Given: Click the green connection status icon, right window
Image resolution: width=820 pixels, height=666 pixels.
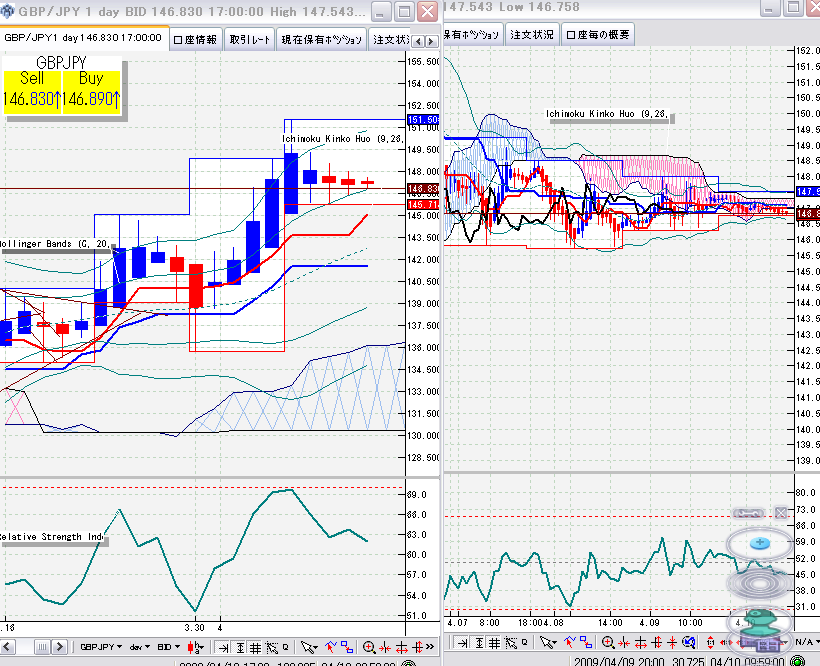Looking at the screenshot, I should coord(798,661).
